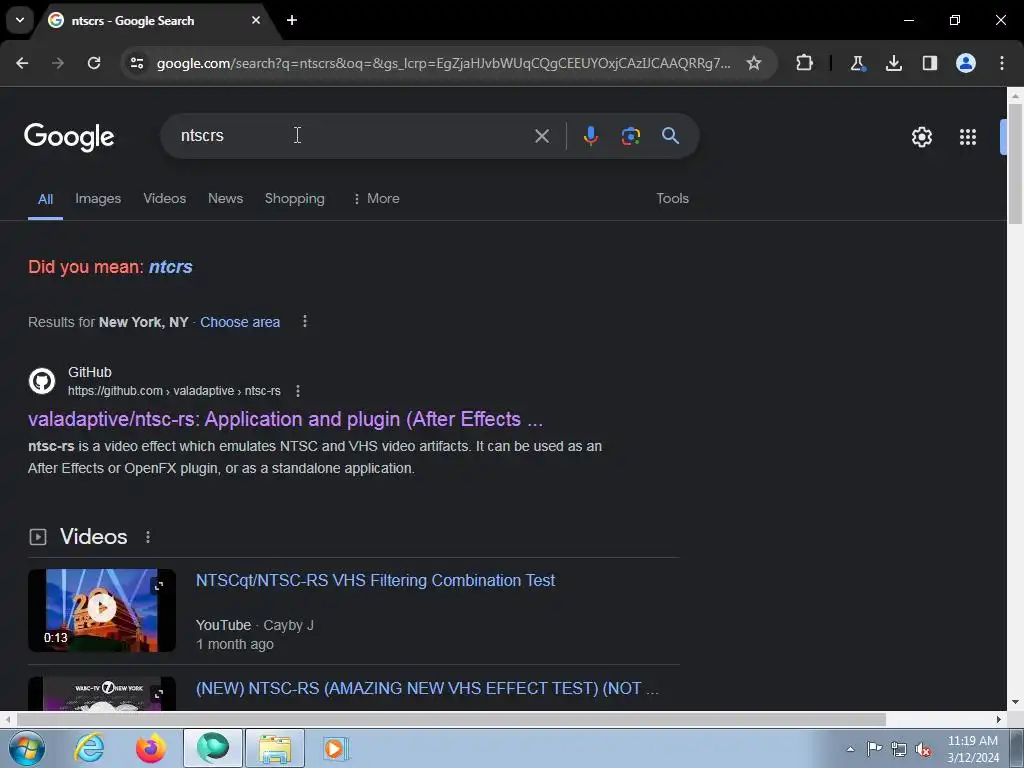Open valadaptive/ntsc-rs GitHub result
Viewport: 1024px width, 768px height.
coord(285,419)
